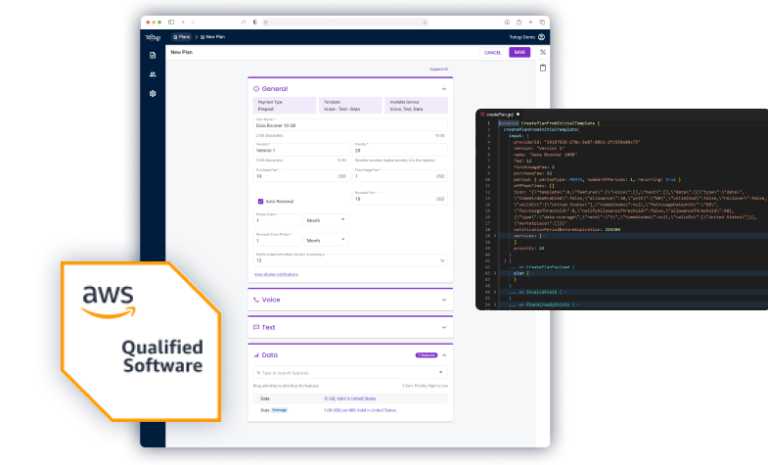Click the clipboard icon below the Save button
This screenshot has height=465, width=768.
coord(543,68)
